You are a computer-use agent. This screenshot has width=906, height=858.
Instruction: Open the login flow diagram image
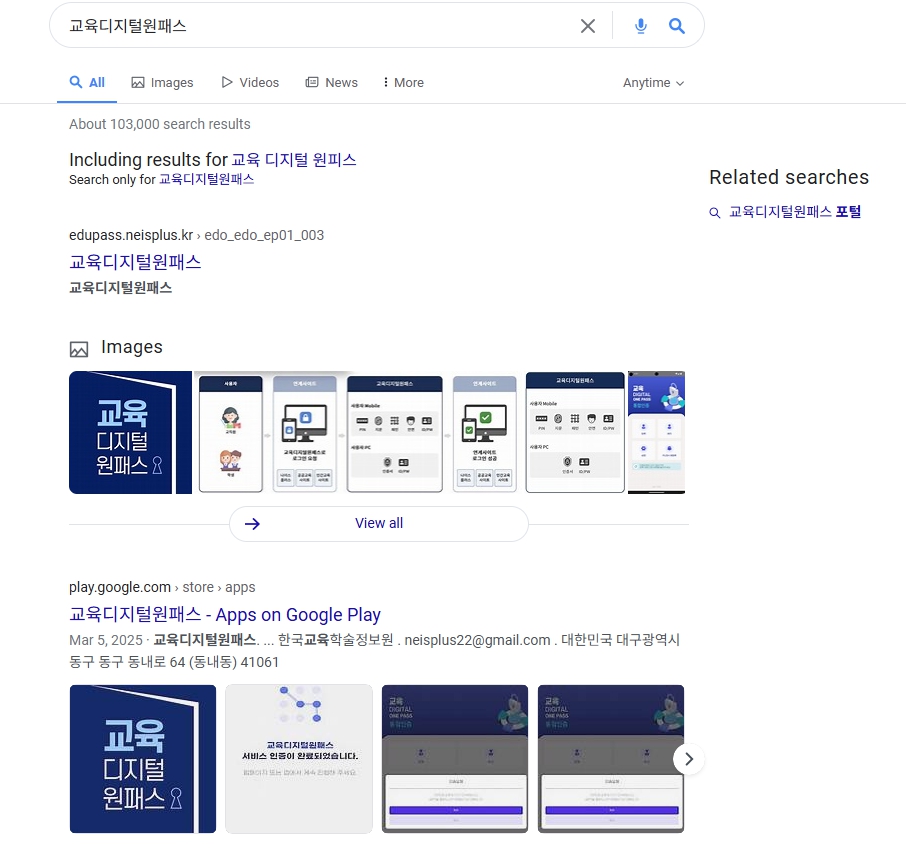tap(358, 433)
